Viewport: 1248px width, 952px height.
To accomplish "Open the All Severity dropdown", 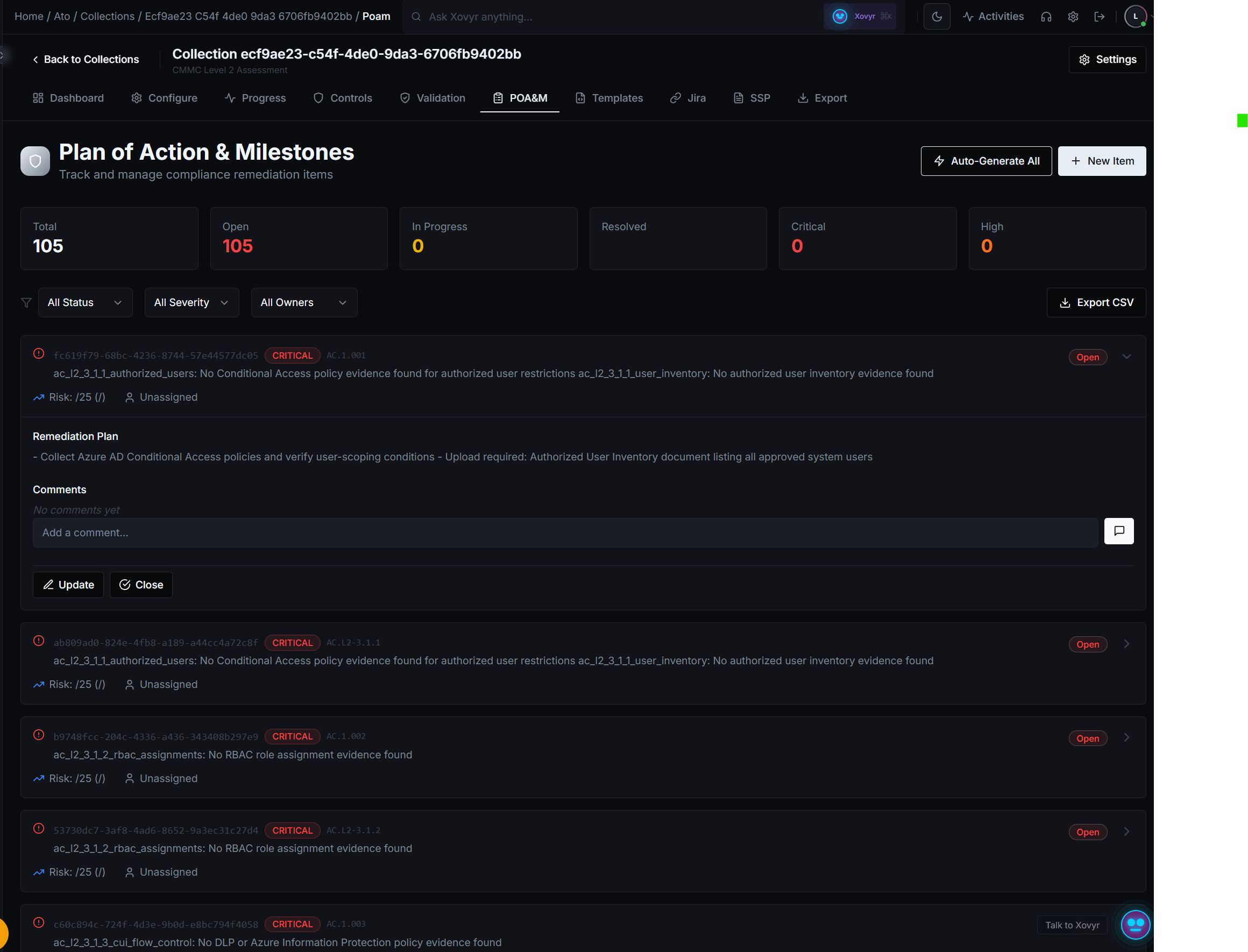I will tap(192, 302).
